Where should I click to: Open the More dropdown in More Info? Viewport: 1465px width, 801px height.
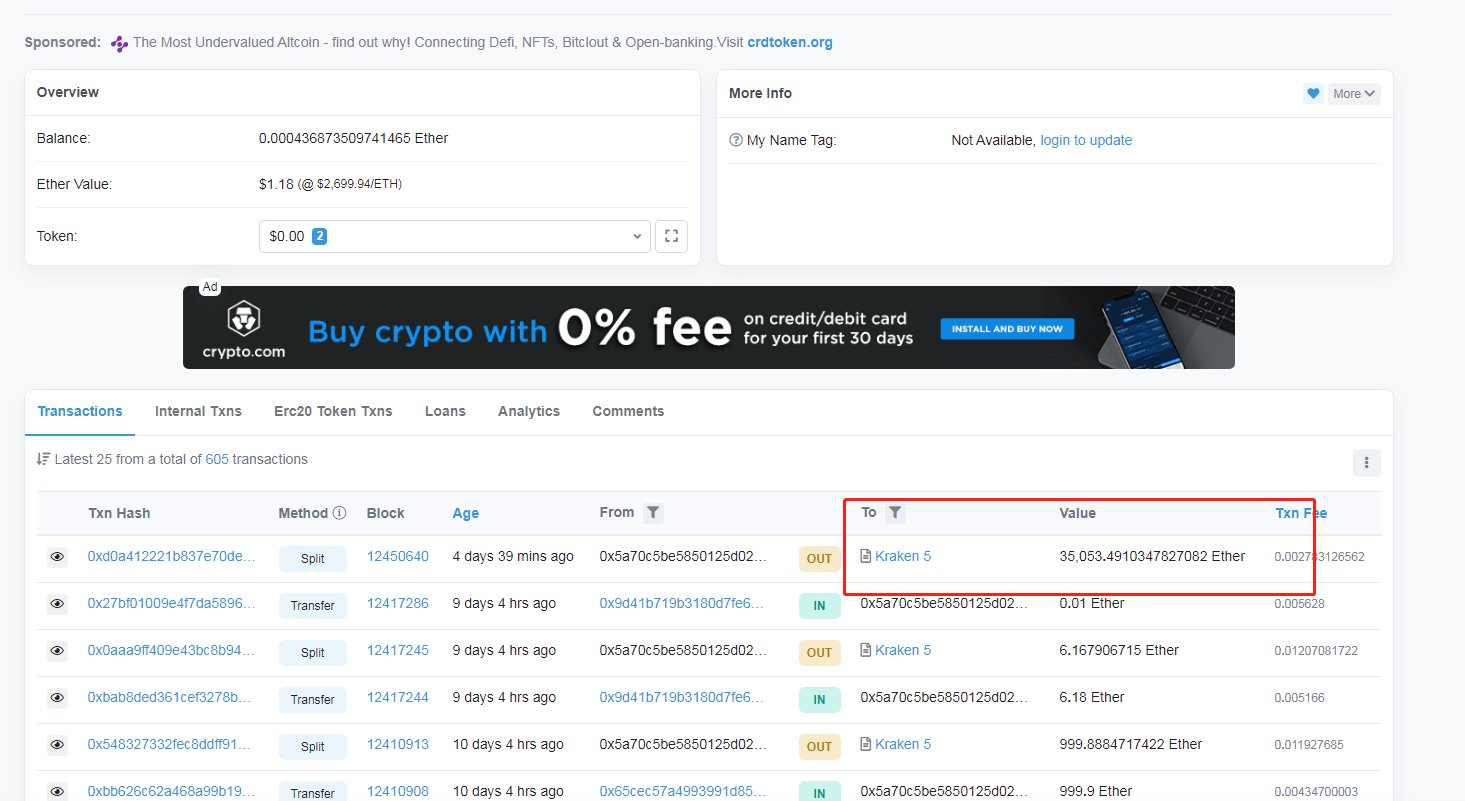(x=1354, y=93)
